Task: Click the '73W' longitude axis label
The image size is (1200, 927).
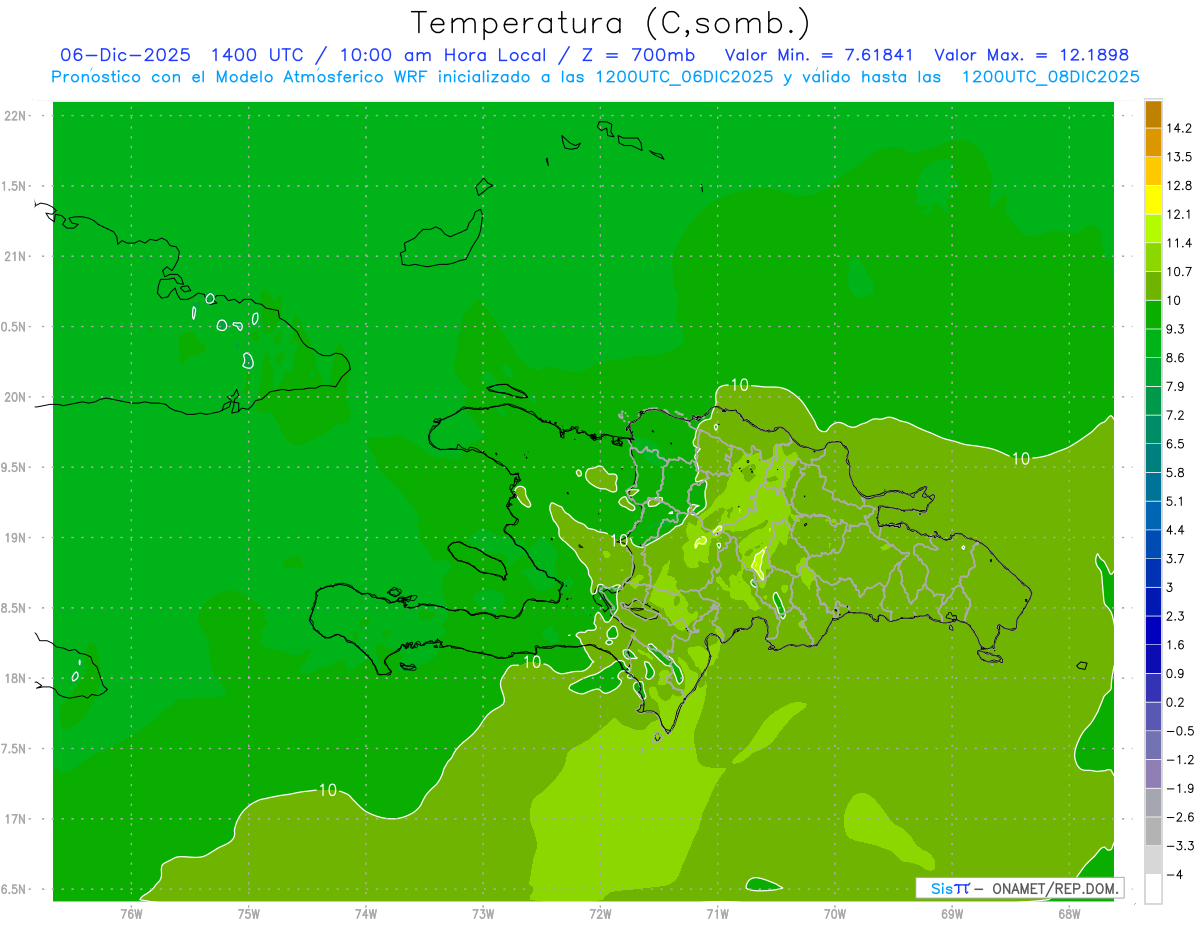Action: click(x=482, y=913)
